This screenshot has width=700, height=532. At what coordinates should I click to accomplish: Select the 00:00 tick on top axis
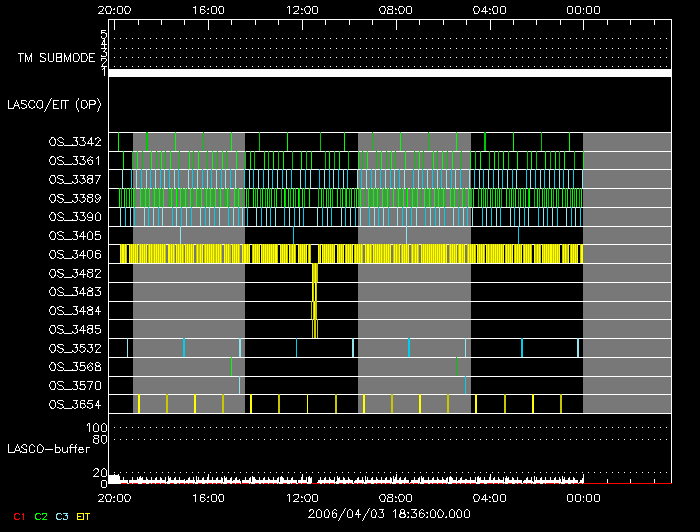[x=583, y=9]
